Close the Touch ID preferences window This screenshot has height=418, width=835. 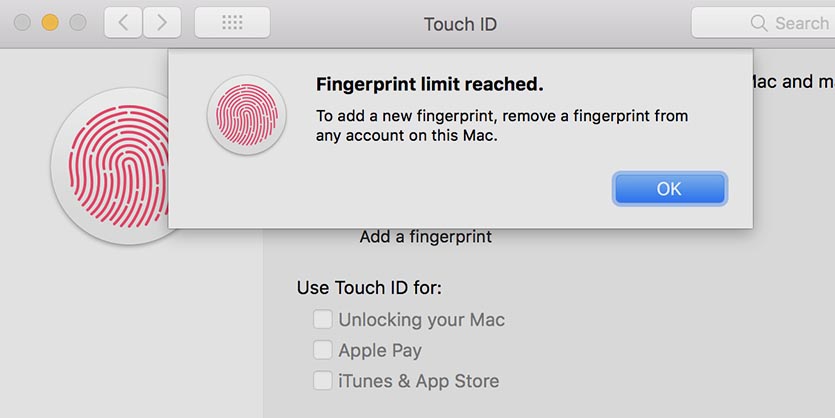pyautogui.click(x=22, y=22)
